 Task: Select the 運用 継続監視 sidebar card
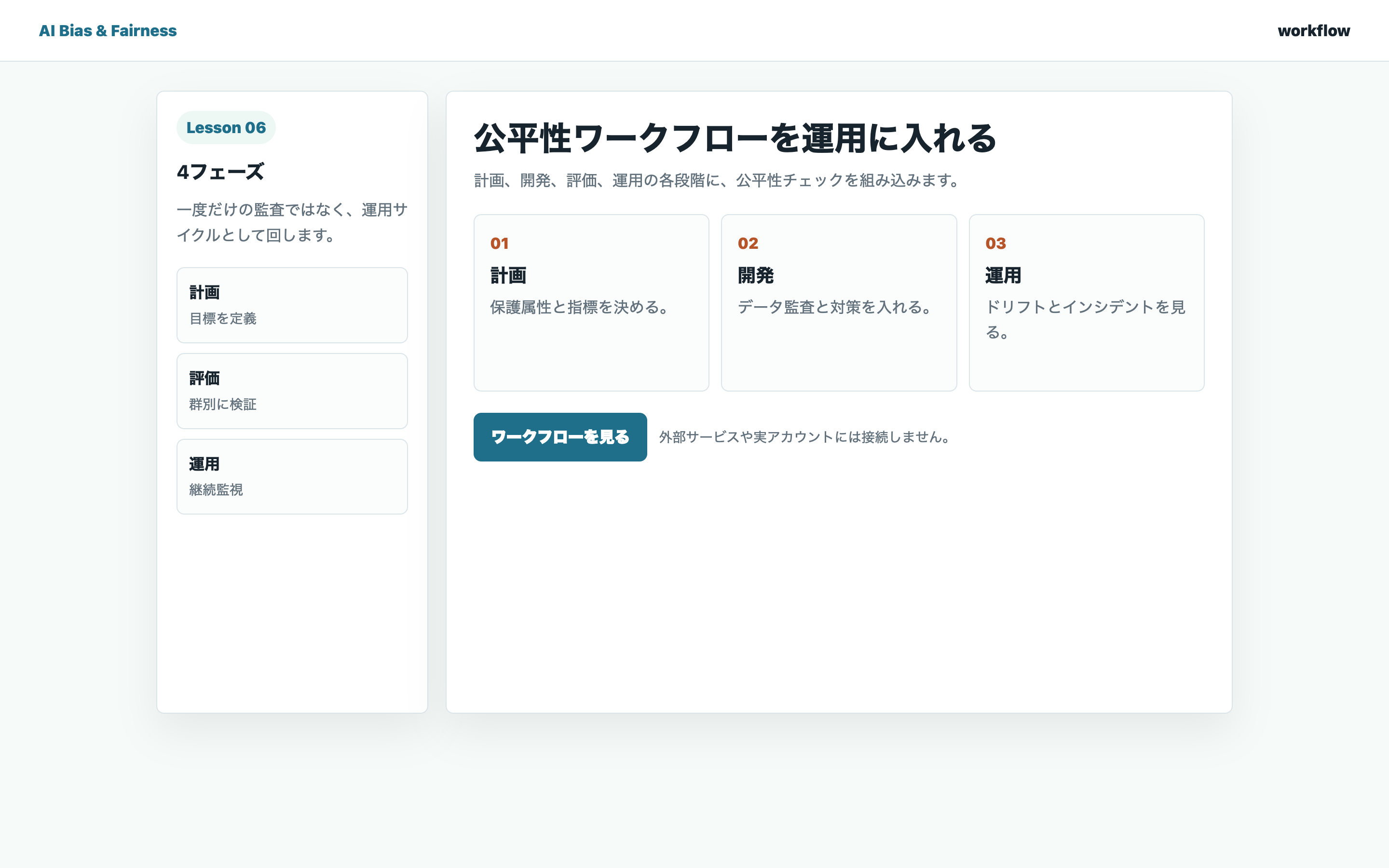click(292, 476)
